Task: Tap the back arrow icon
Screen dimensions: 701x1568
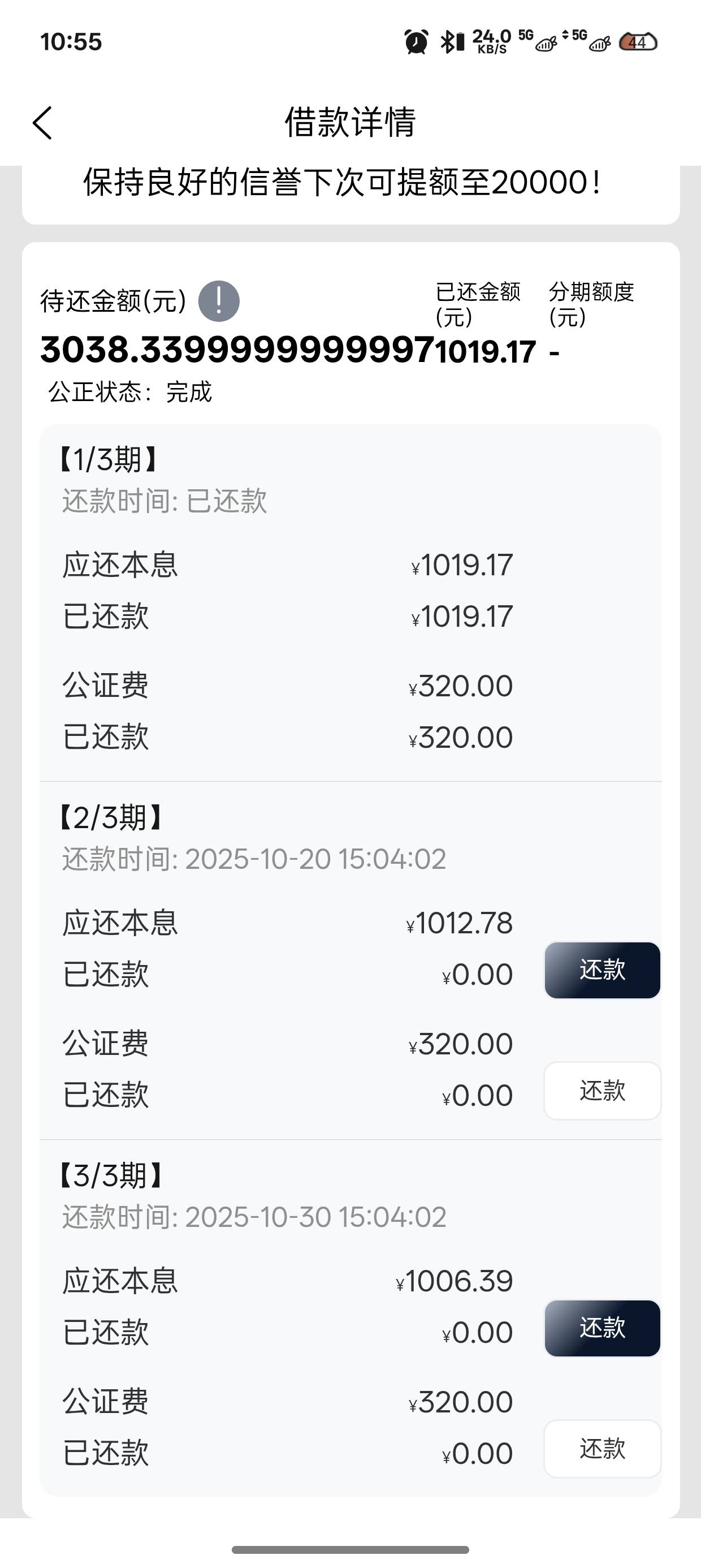Action: pyautogui.click(x=42, y=123)
